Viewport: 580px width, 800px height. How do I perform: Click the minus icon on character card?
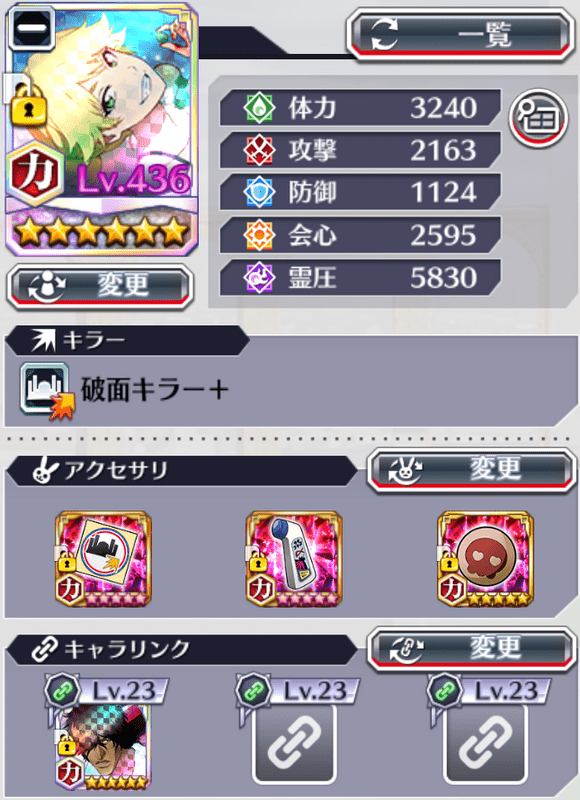(x=32, y=29)
